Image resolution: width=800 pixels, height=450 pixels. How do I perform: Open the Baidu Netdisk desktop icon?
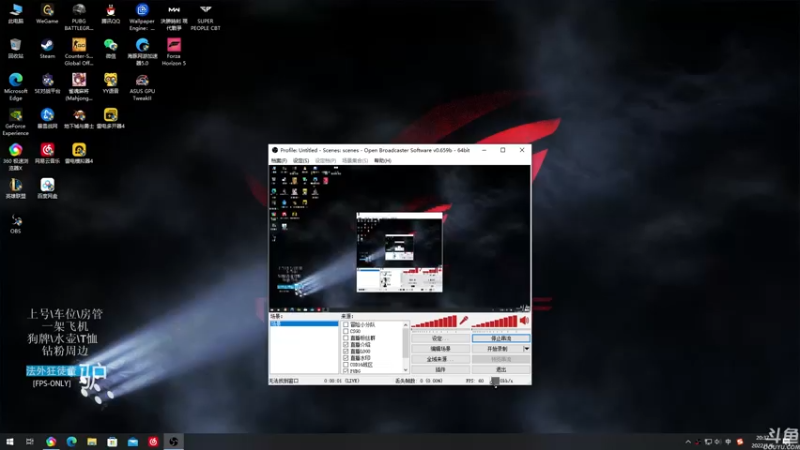pyautogui.click(x=47, y=188)
